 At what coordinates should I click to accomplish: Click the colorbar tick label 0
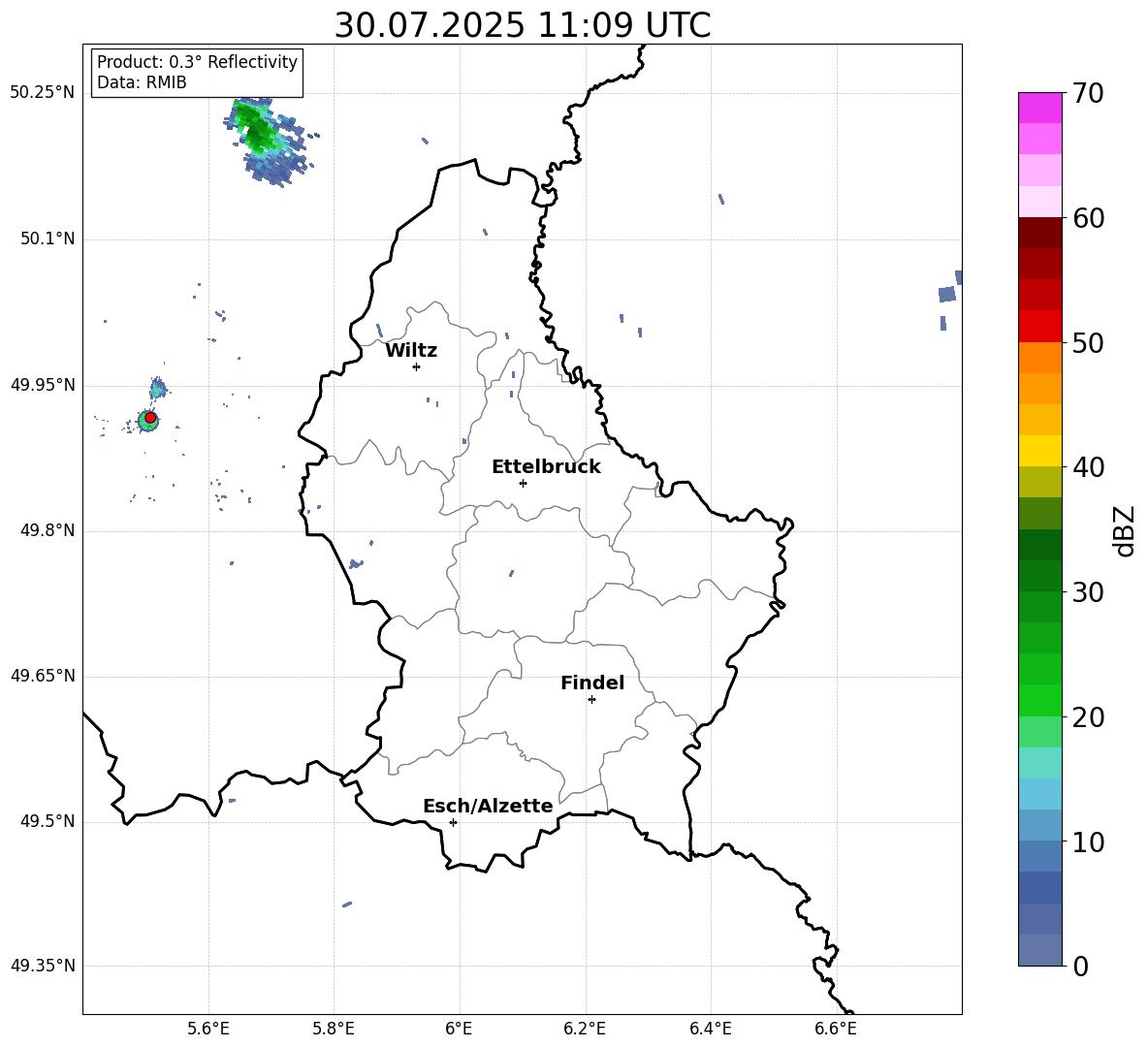tap(1080, 966)
